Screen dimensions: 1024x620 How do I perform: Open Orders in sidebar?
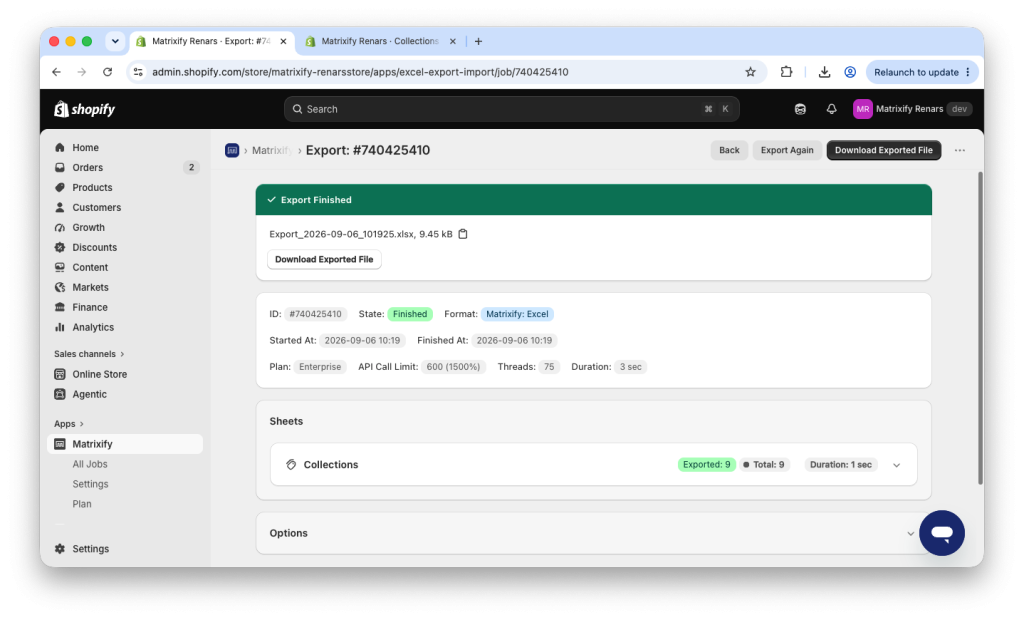point(88,167)
